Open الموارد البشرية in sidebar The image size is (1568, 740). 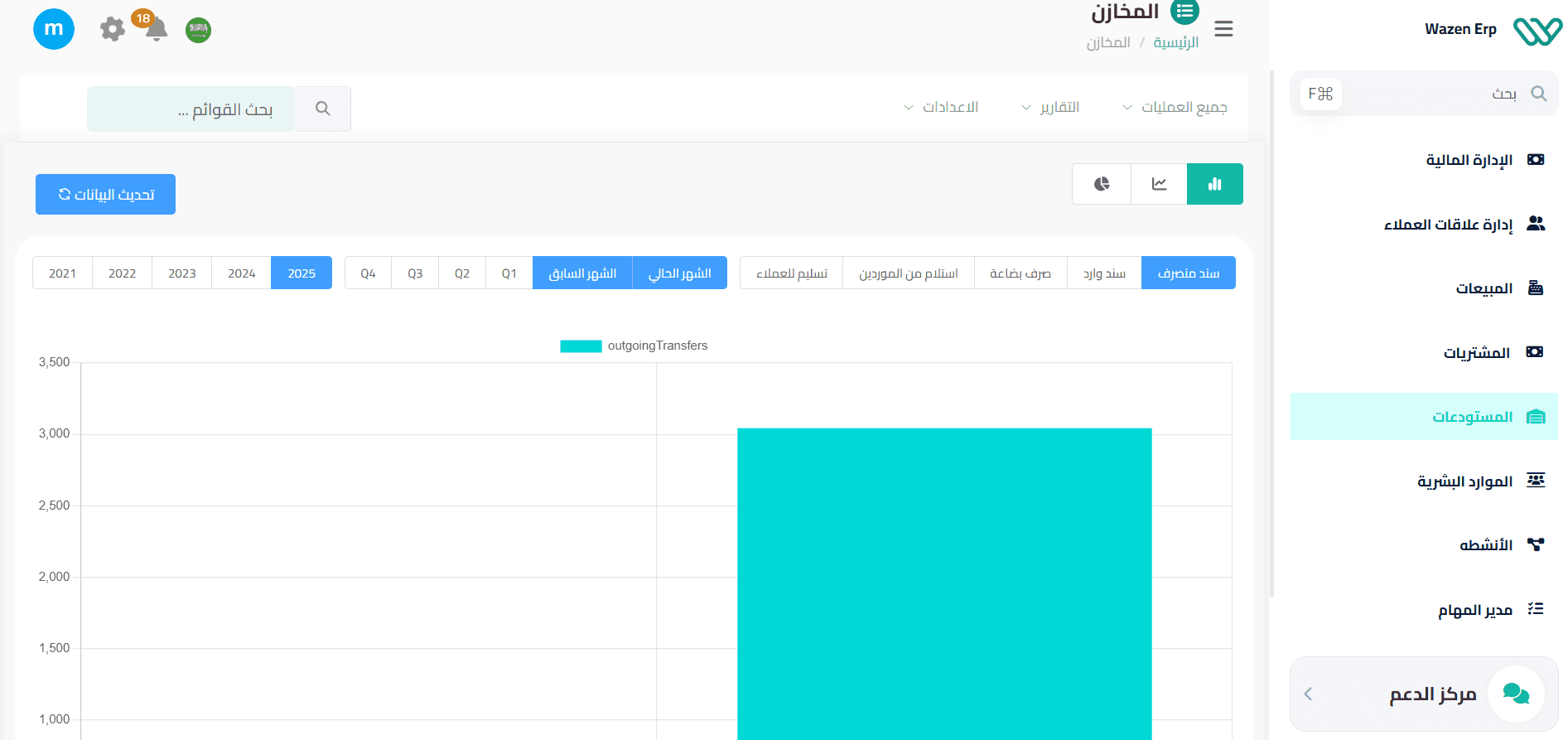1464,481
